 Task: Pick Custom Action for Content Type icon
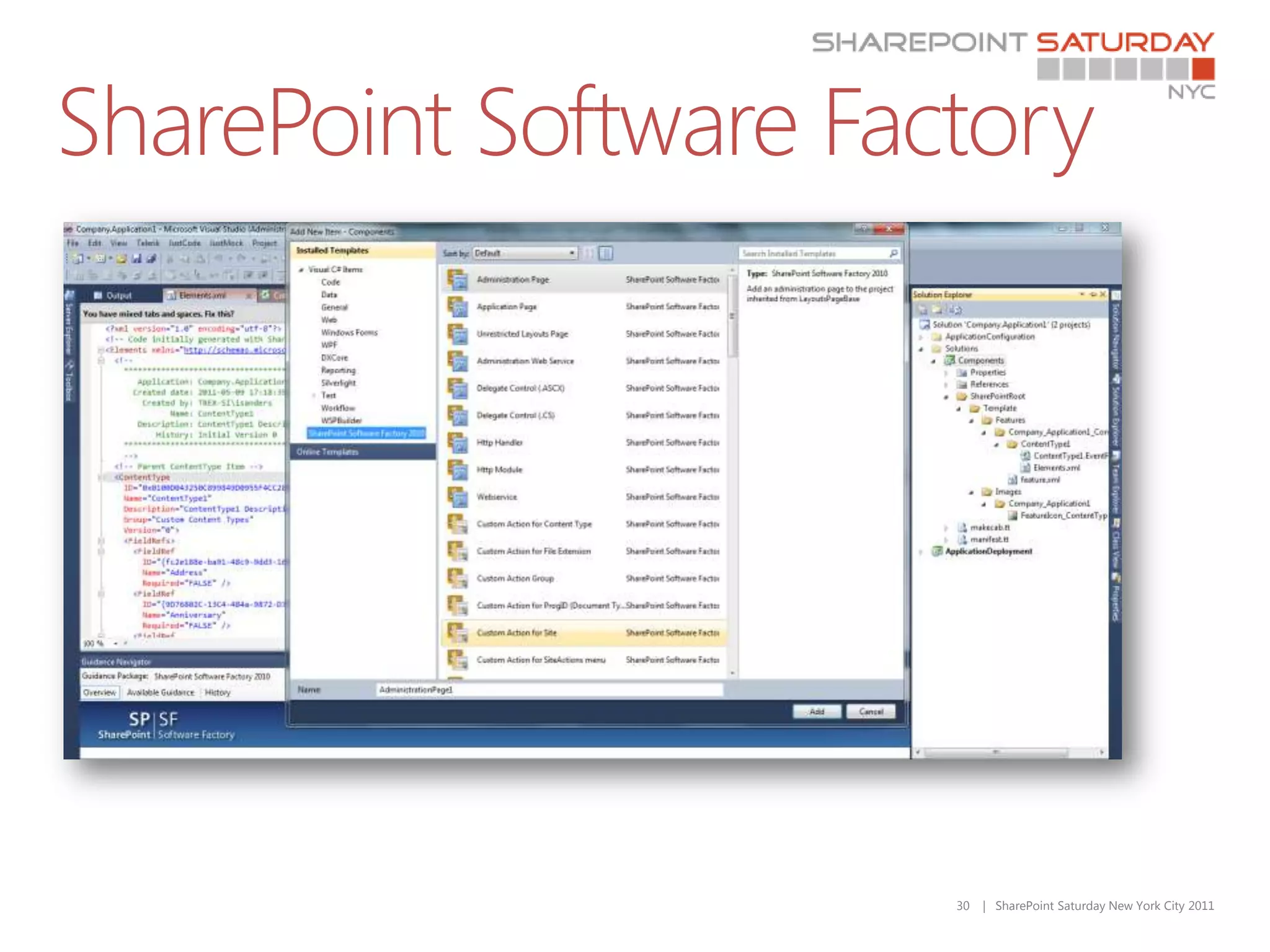458,524
